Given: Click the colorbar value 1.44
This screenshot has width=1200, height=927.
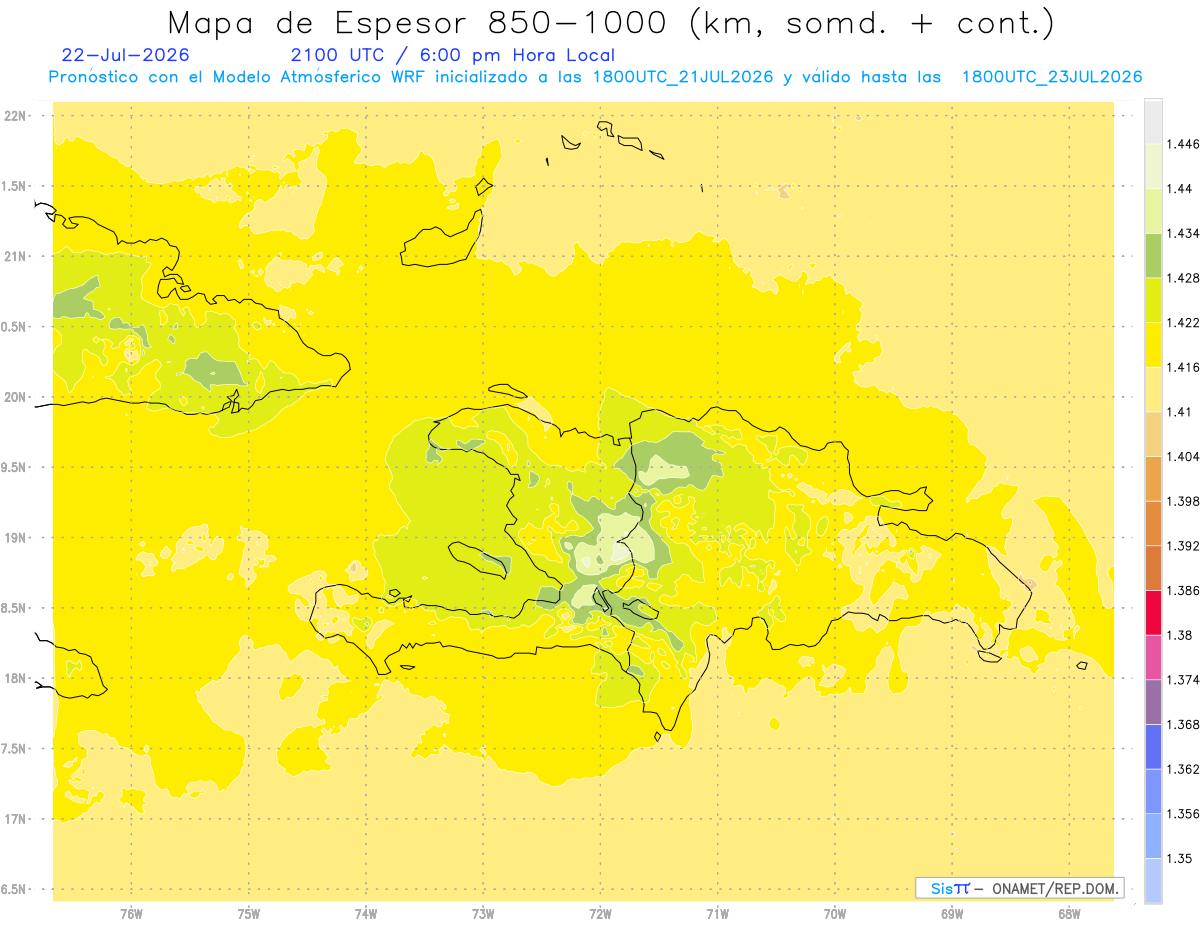Looking at the screenshot, I should (1181, 189).
